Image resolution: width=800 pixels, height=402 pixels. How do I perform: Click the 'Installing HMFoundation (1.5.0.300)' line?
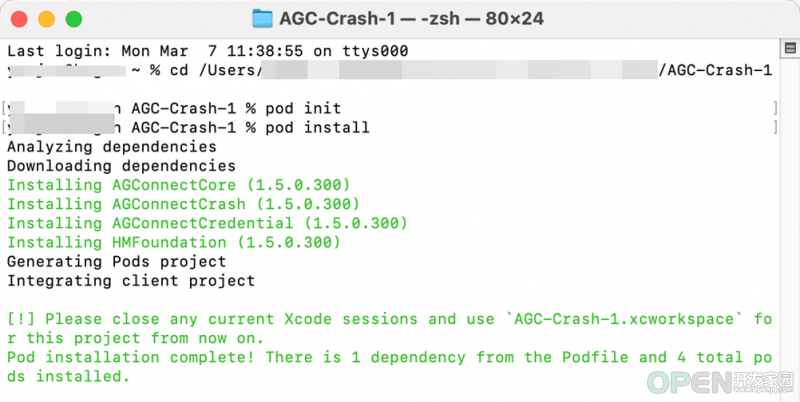click(x=173, y=242)
